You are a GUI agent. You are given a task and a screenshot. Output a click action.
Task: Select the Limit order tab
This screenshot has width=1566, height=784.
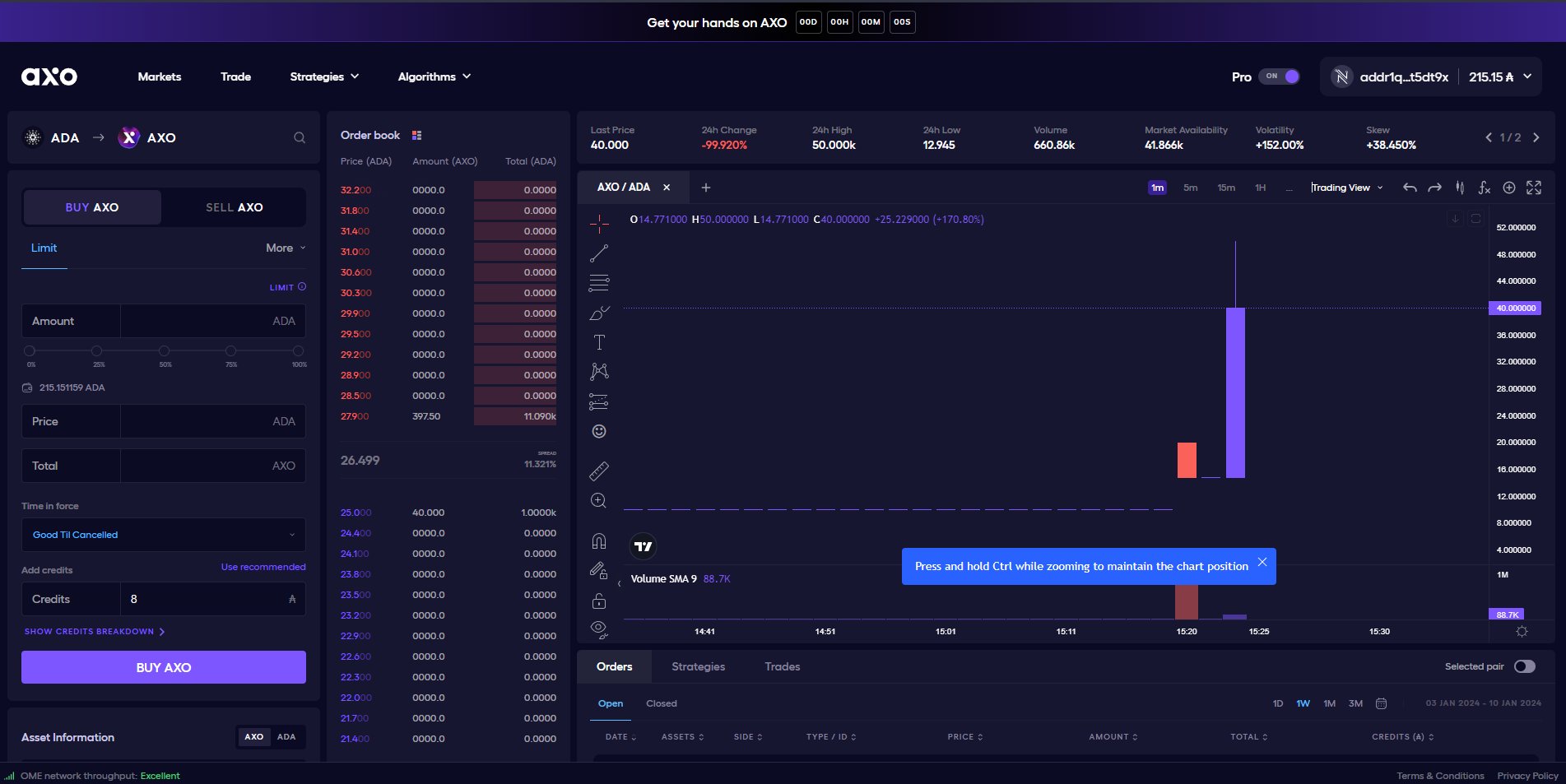point(44,248)
